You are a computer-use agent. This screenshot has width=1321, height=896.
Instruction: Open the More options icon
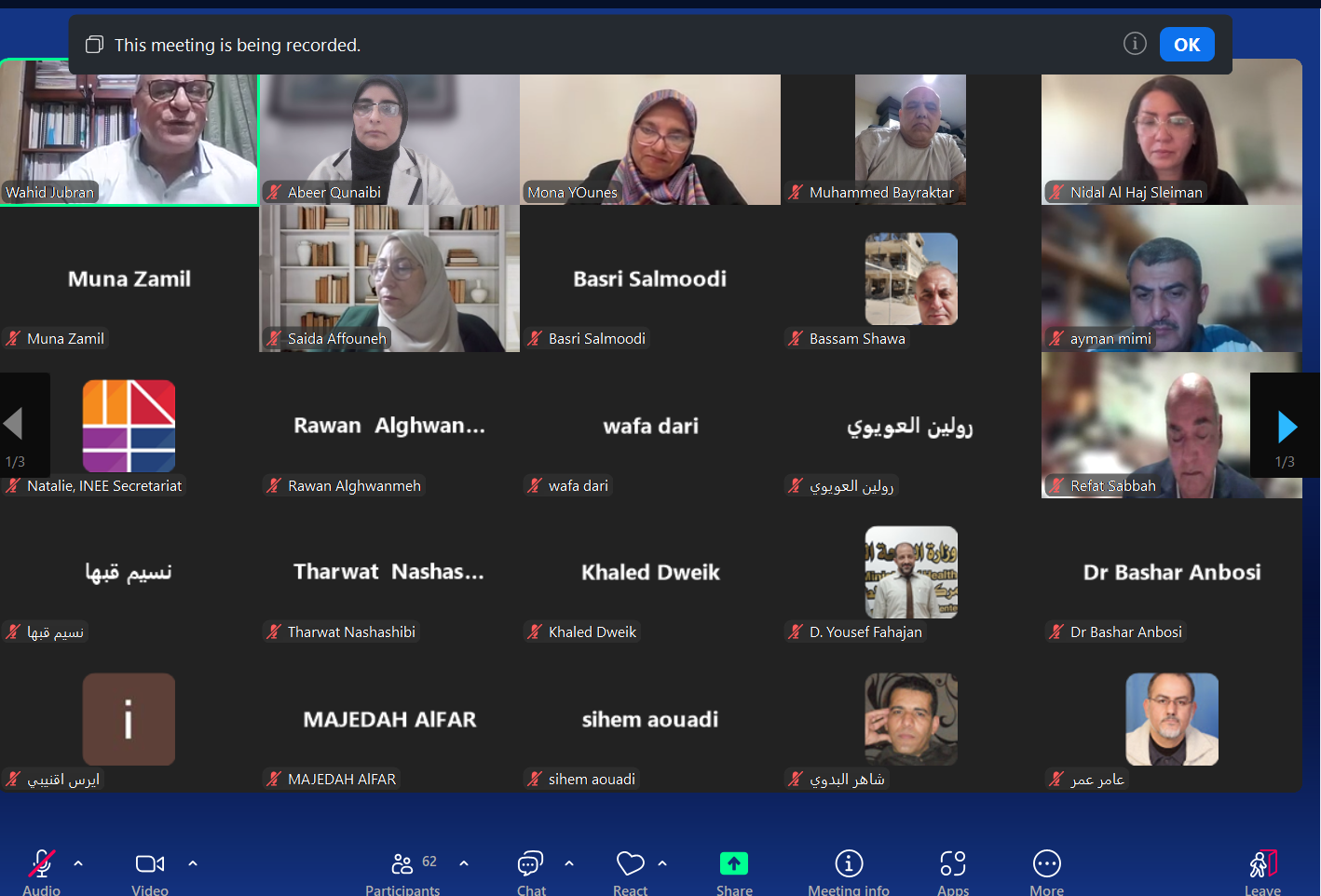1047,864
